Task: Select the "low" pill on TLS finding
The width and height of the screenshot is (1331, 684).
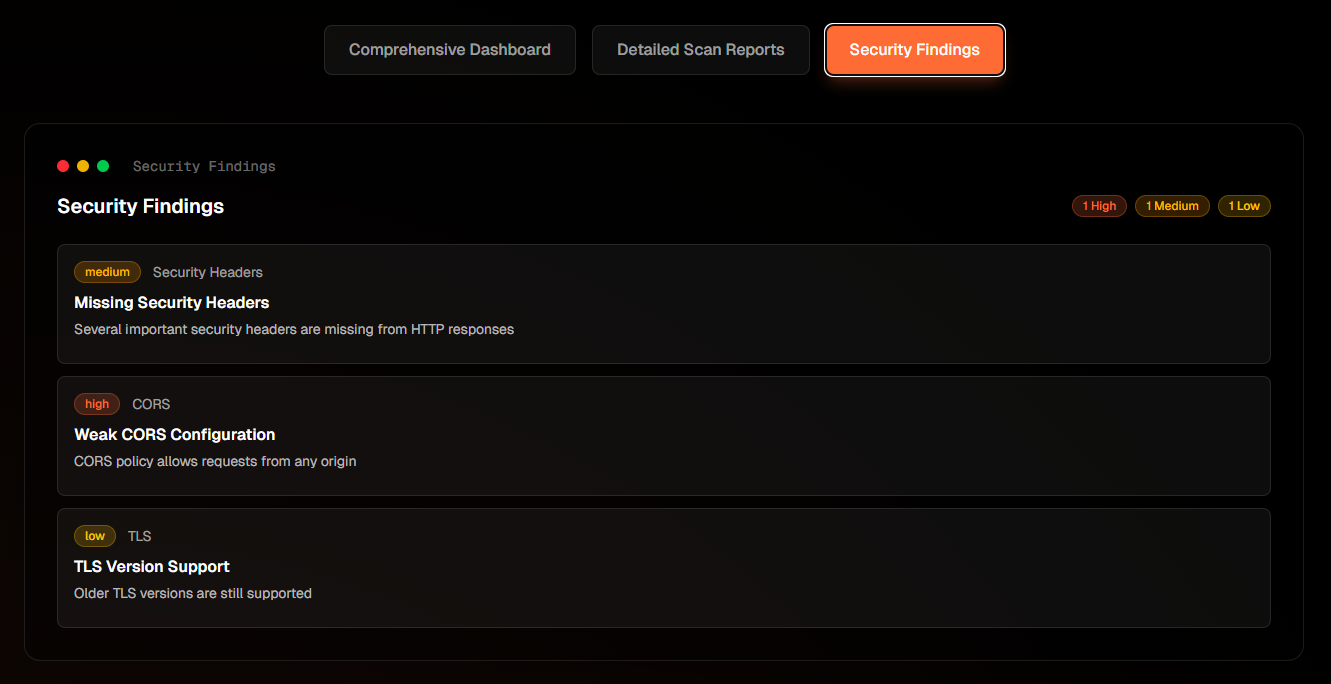Action: coord(94,536)
